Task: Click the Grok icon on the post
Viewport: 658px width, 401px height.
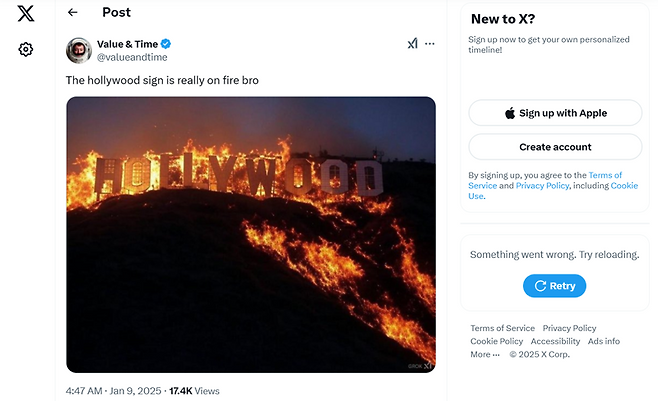Action: [x=412, y=44]
